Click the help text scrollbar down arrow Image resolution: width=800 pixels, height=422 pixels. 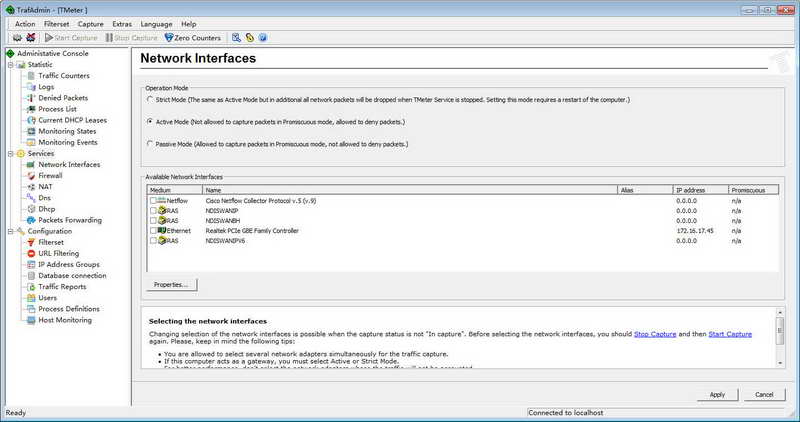[780, 363]
